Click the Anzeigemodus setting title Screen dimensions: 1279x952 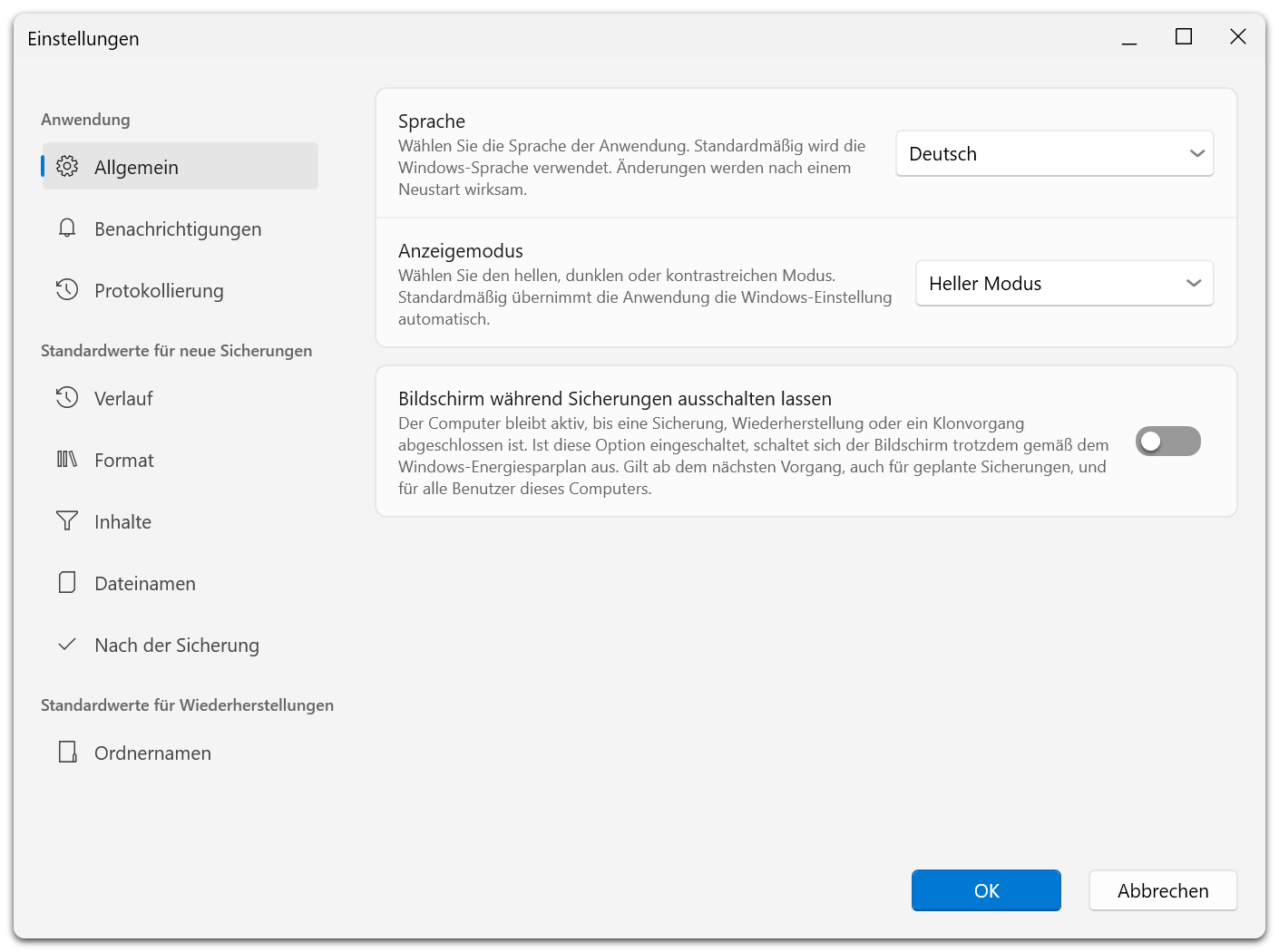[x=461, y=251]
